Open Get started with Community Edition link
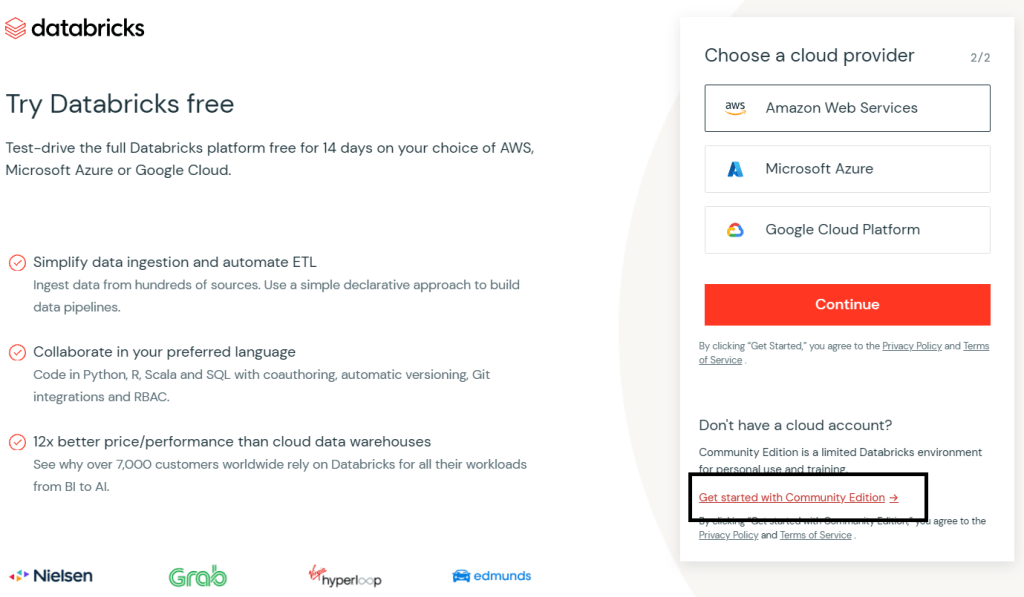1024x597 pixels. (x=798, y=498)
